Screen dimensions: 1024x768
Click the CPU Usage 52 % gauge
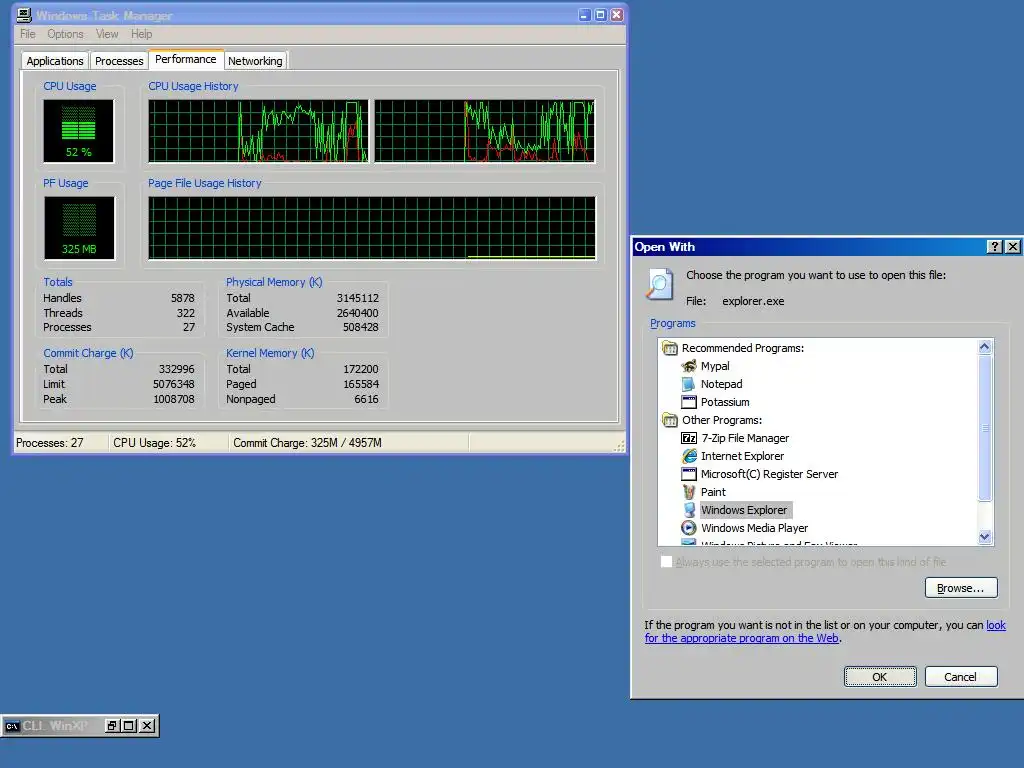click(78, 131)
